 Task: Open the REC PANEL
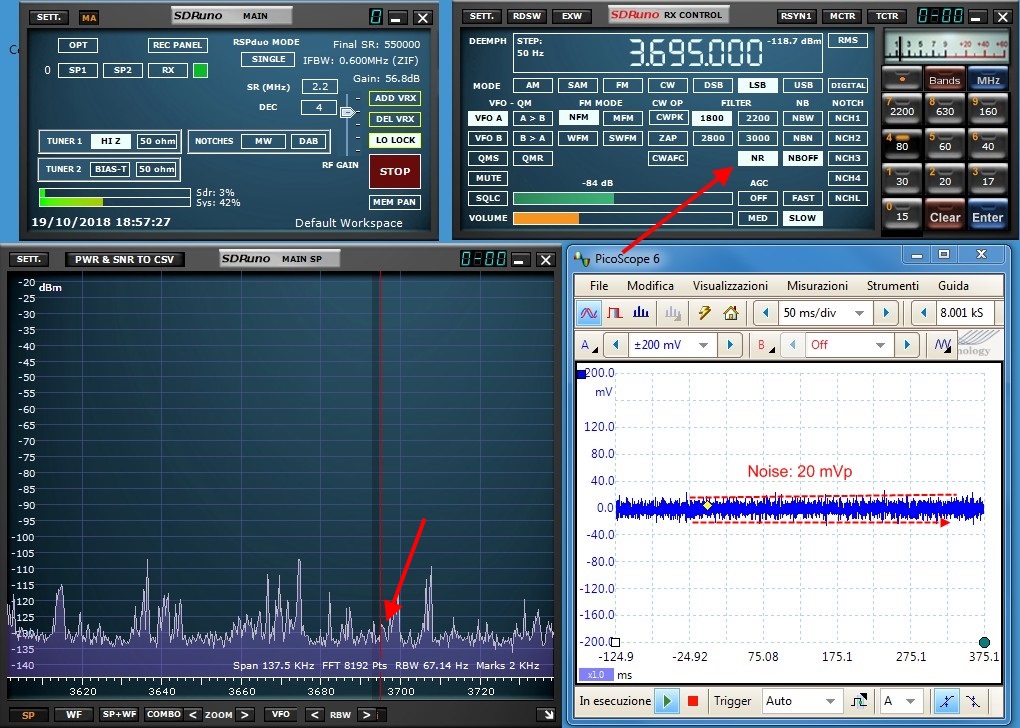(178, 45)
